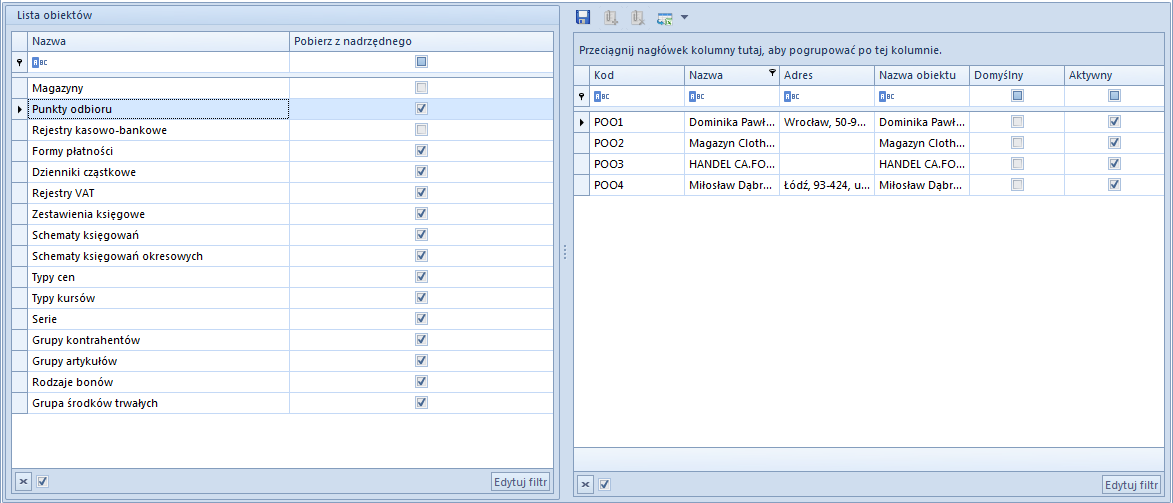This screenshot has height=503, width=1173.
Task: Uncheck Pobierz z nadrzędnego for Typy cen
Action: pos(421,277)
